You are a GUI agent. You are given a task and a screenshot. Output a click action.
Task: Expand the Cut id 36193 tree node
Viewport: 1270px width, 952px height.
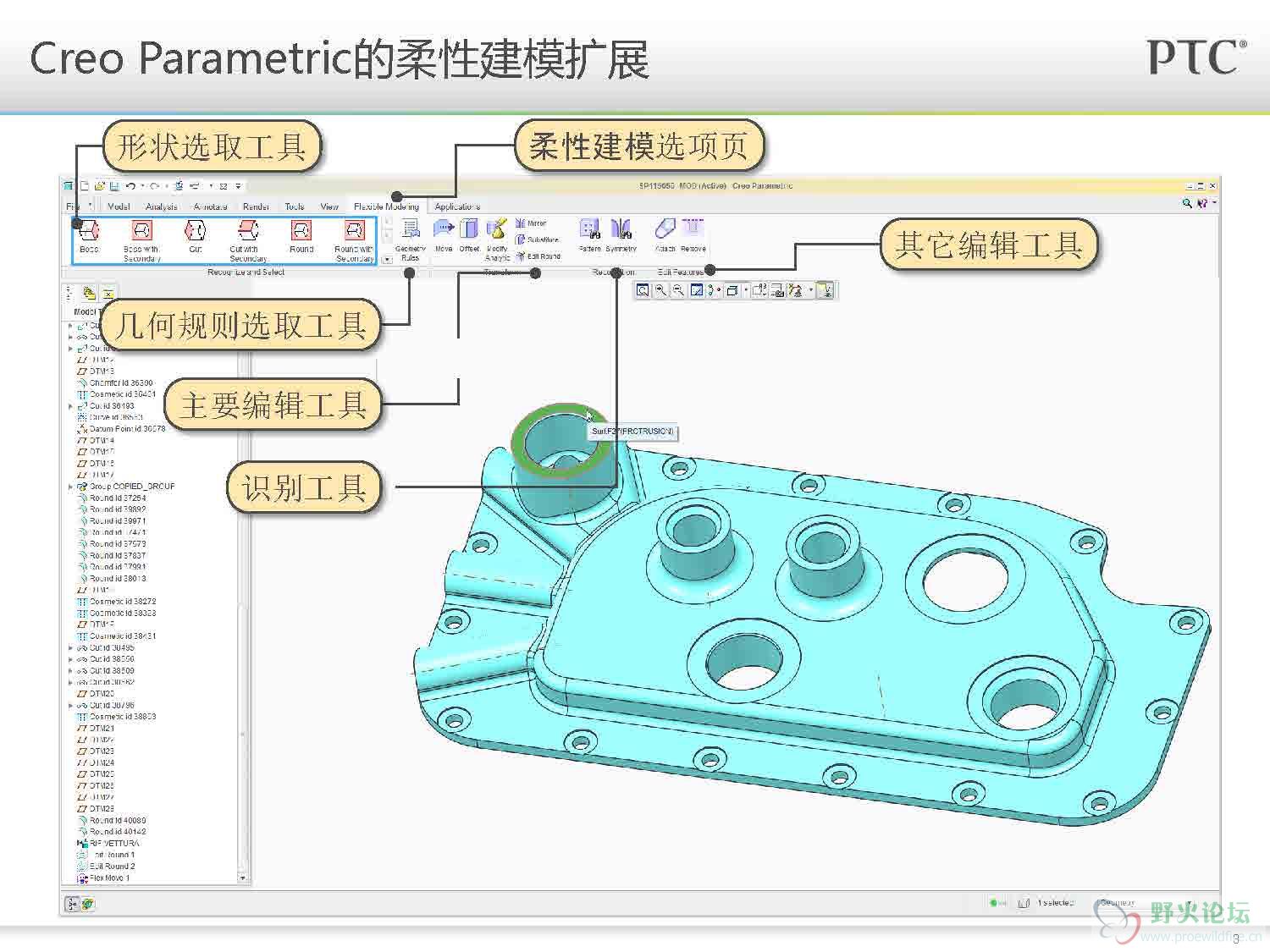coord(70,406)
